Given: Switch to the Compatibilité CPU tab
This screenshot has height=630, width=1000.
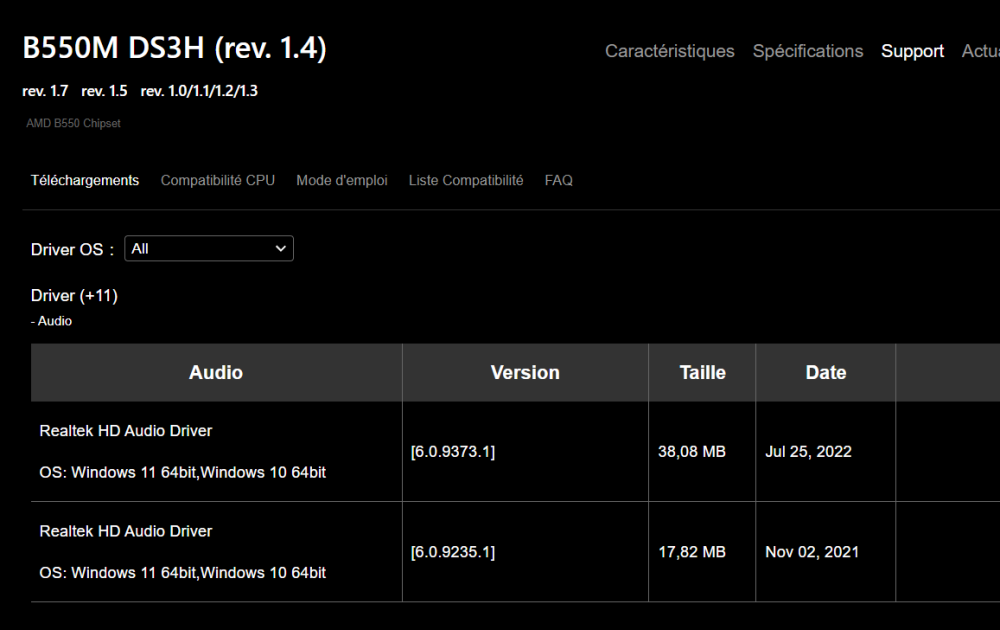Looking at the screenshot, I should coord(217,181).
